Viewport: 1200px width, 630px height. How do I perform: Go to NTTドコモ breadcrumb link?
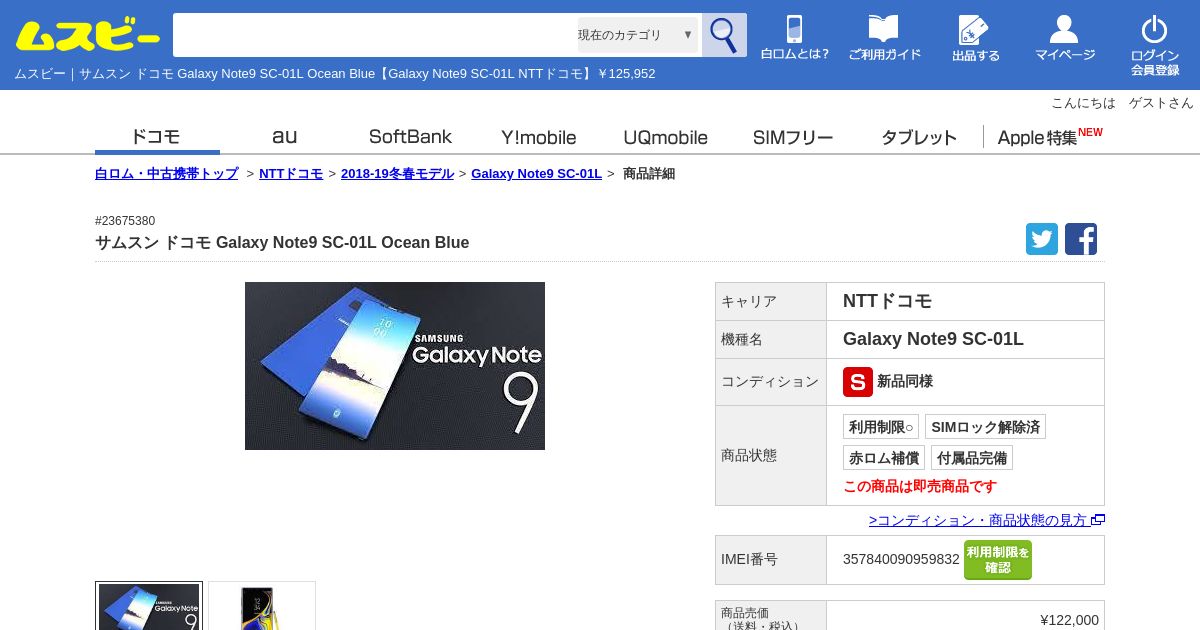pyautogui.click(x=291, y=173)
